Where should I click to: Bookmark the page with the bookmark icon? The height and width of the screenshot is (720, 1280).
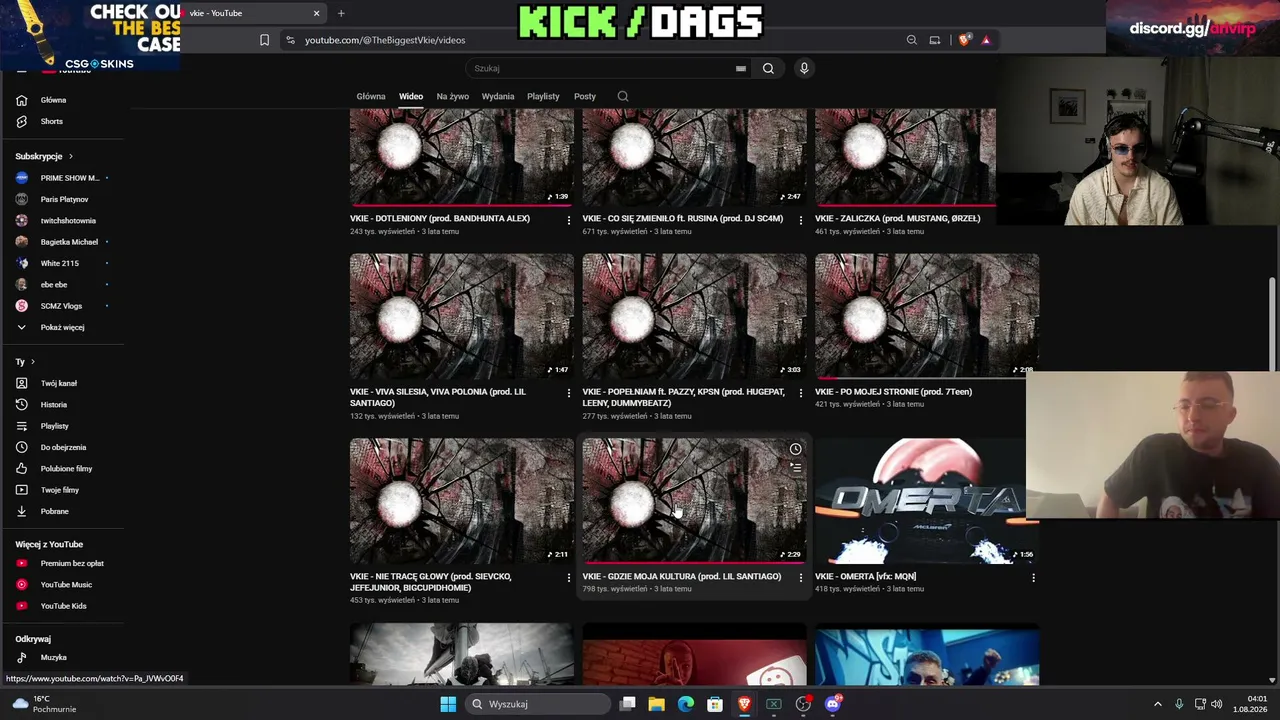click(264, 40)
